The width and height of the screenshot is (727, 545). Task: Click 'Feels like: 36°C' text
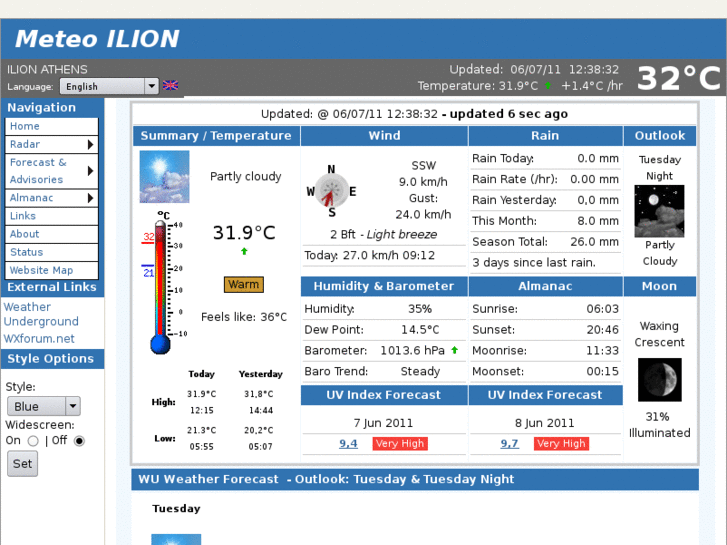[244, 317]
